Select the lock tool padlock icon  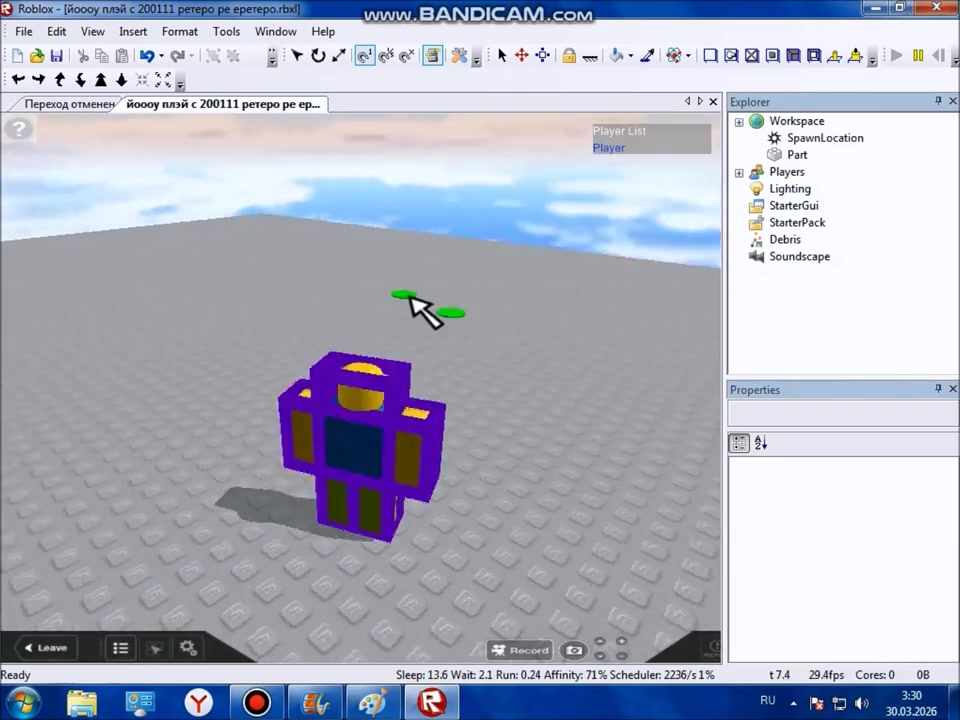568,56
